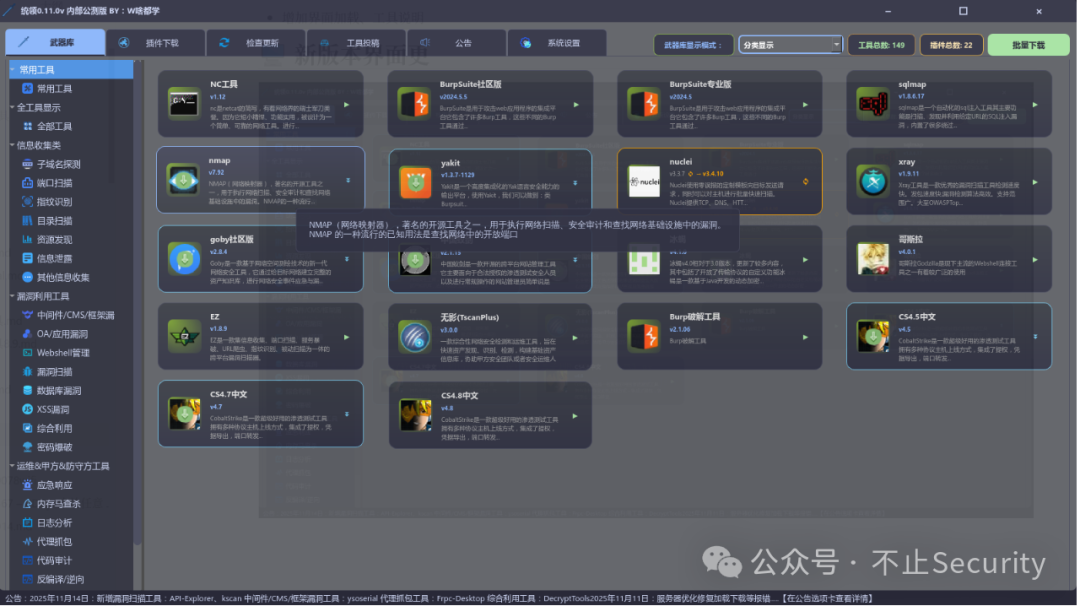
Task: Click the Webshell管理 sidebar icon
Action: tap(28, 353)
